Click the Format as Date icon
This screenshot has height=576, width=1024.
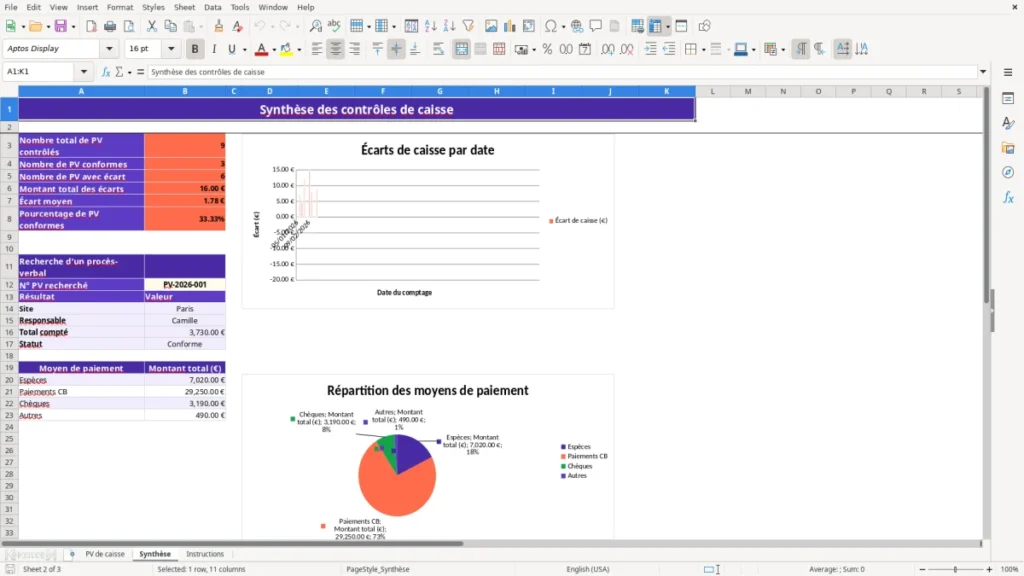coord(585,49)
